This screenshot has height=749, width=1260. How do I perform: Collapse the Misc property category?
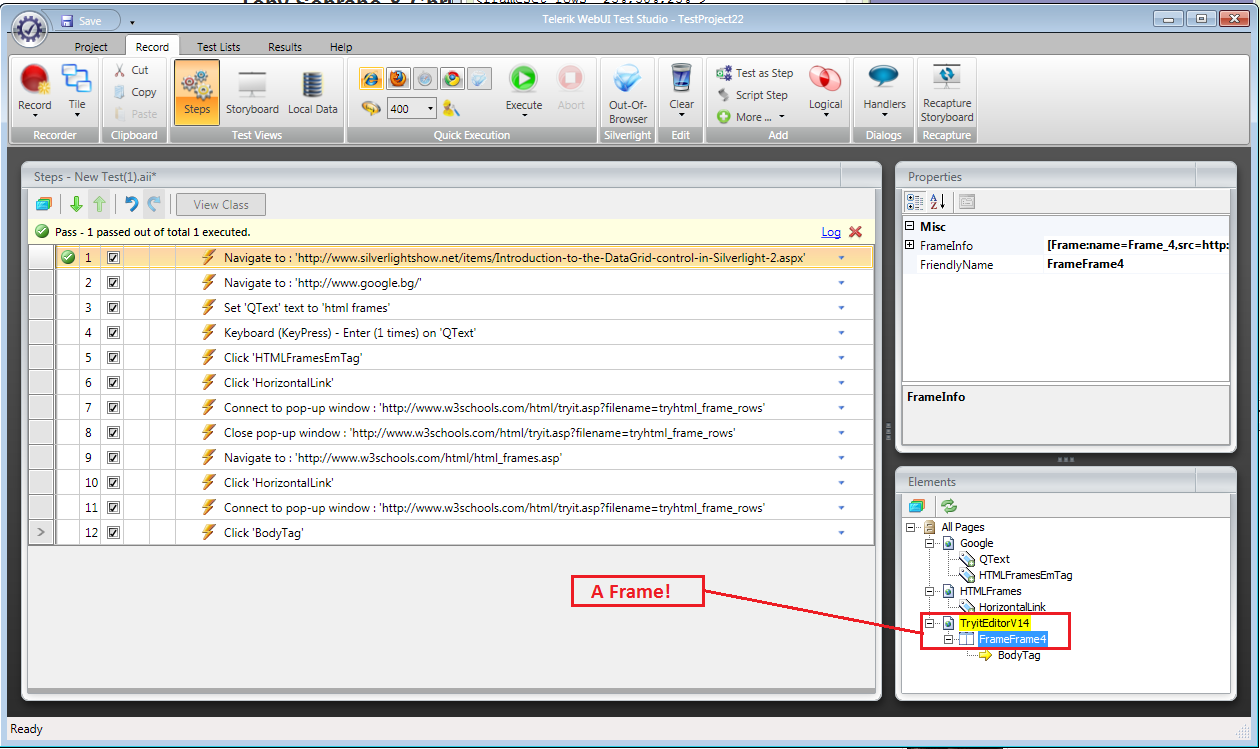(x=909, y=226)
